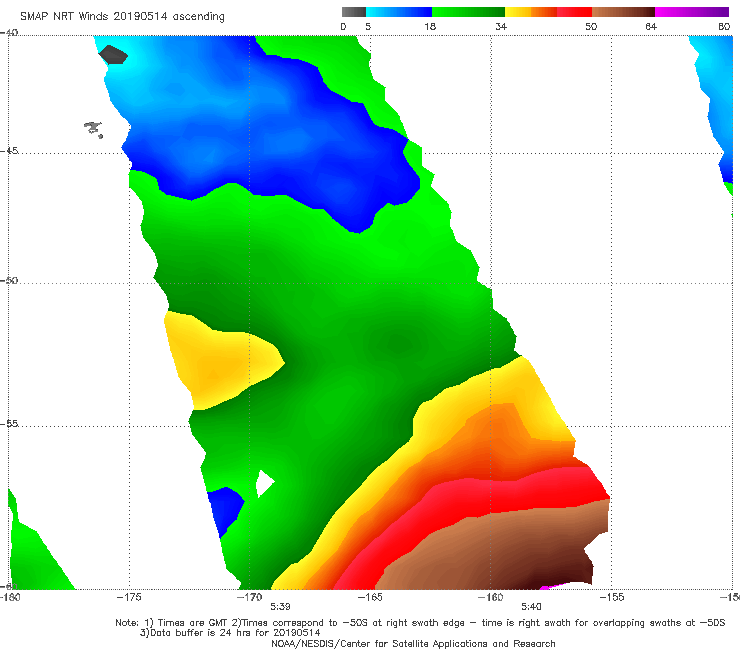Click the latitude axis label '-45'
Image resolution: width=740 pixels, height=650 pixels.
click(x=9, y=151)
